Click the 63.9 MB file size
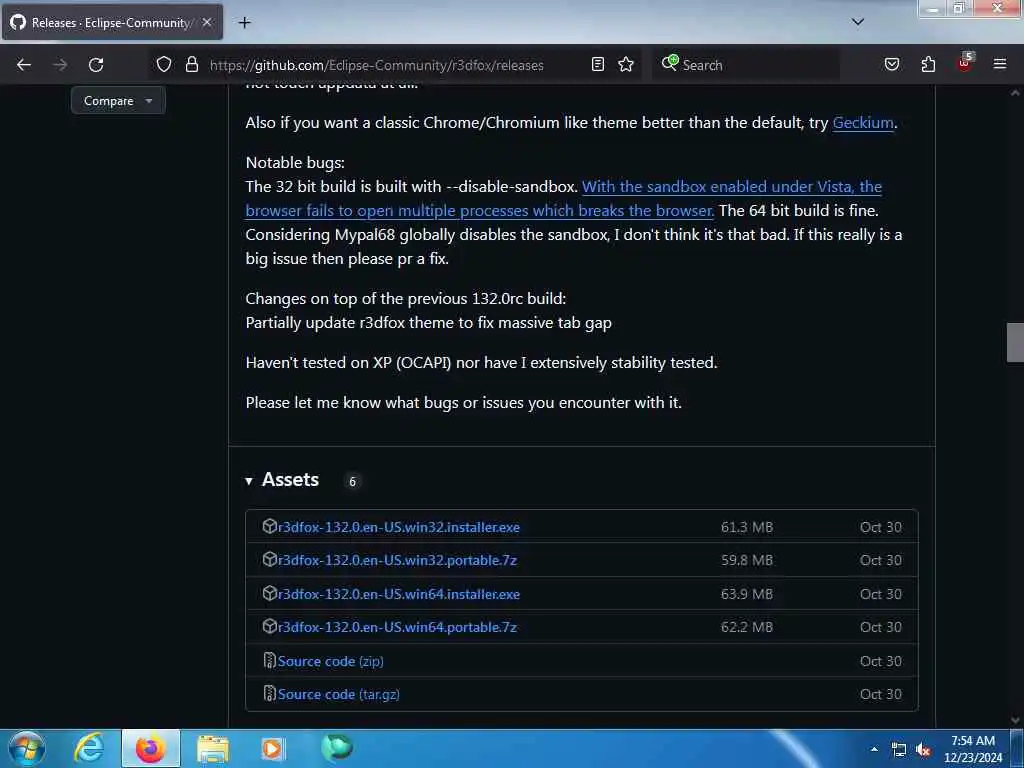 [x=747, y=594]
